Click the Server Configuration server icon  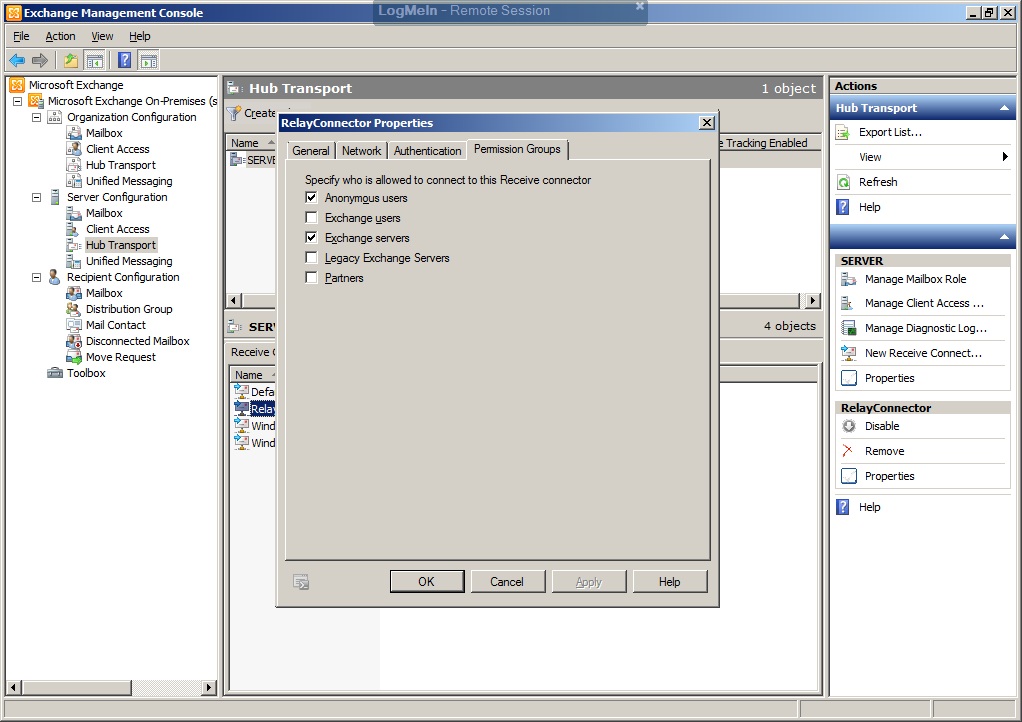pos(55,197)
